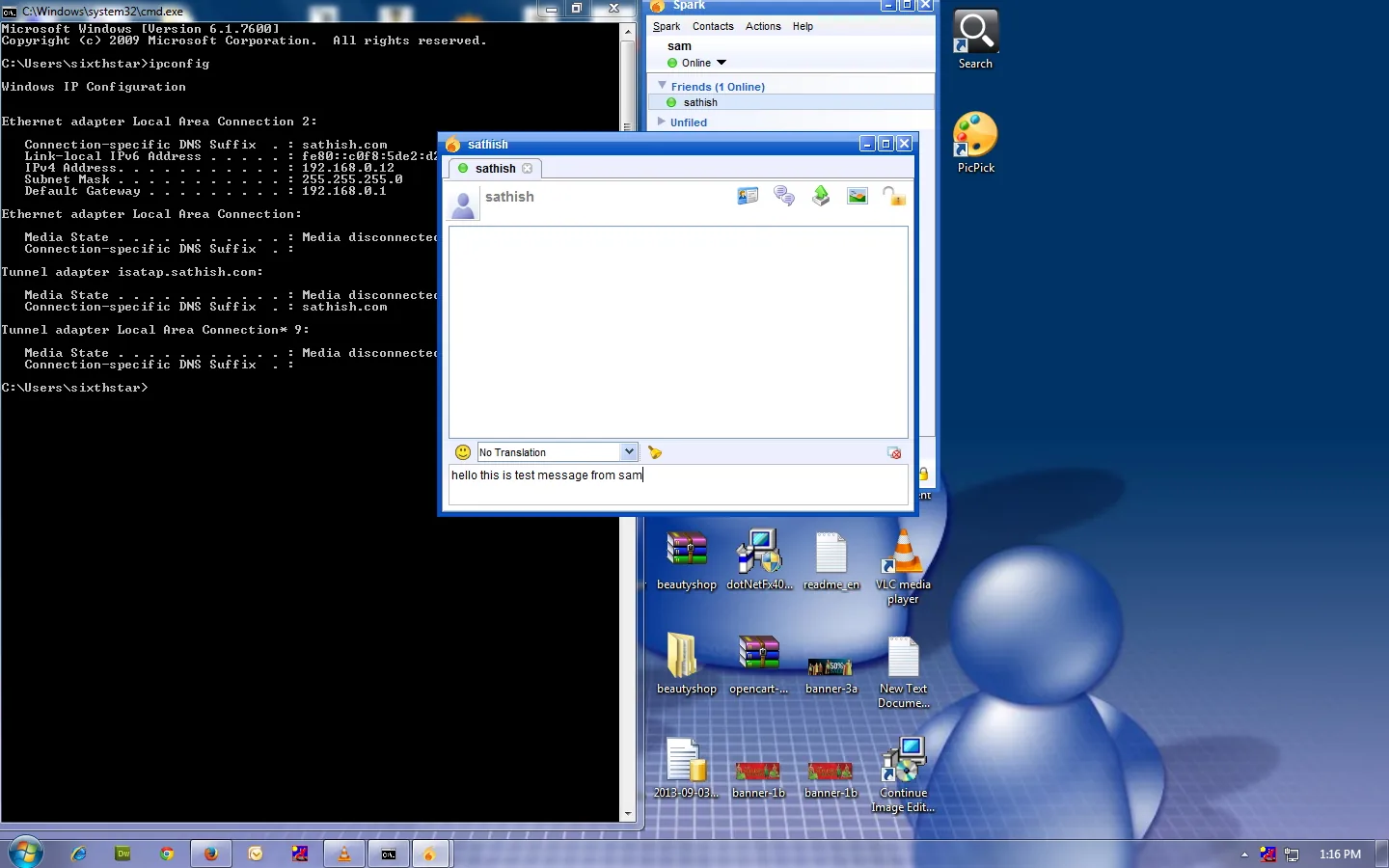Click the user name sam in Spark

(x=679, y=45)
